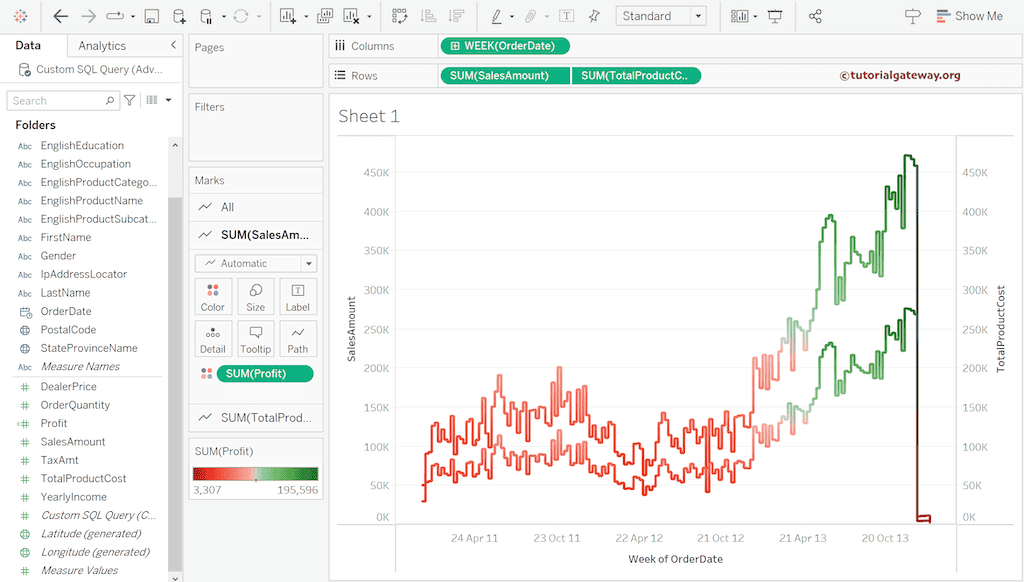This screenshot has width=1024, height=582.
Task: Open the Automatic mark type dropdown
Action: pyautogui.click(x=255, y=262)
